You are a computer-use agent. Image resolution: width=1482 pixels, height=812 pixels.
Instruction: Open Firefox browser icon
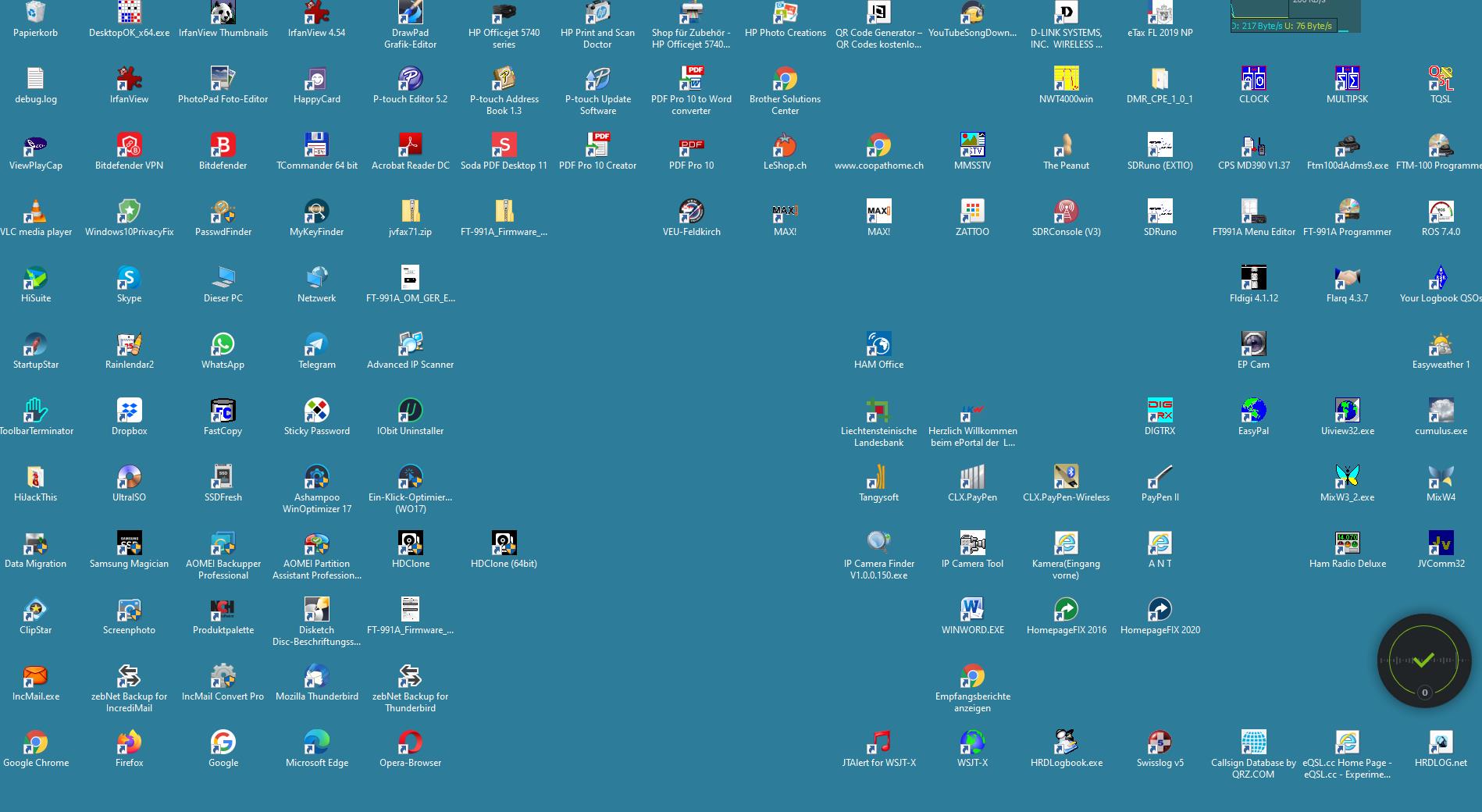pos(130,743)
